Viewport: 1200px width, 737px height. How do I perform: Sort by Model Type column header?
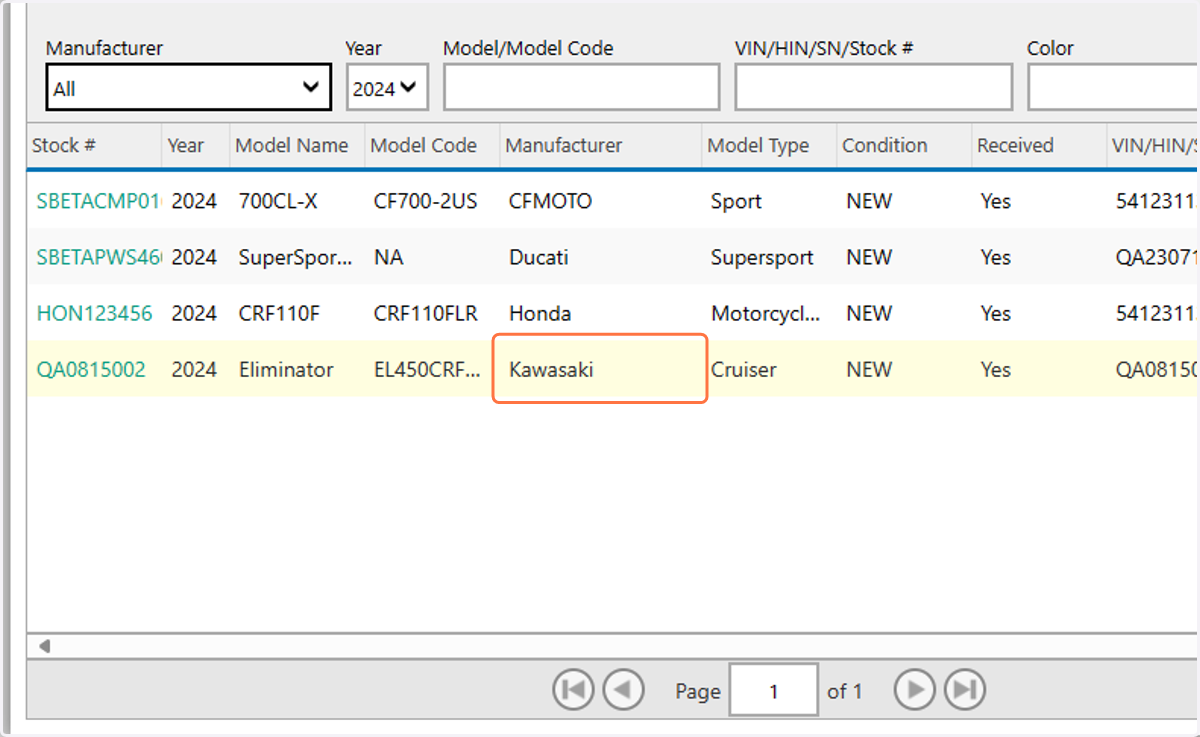(769, 145)
